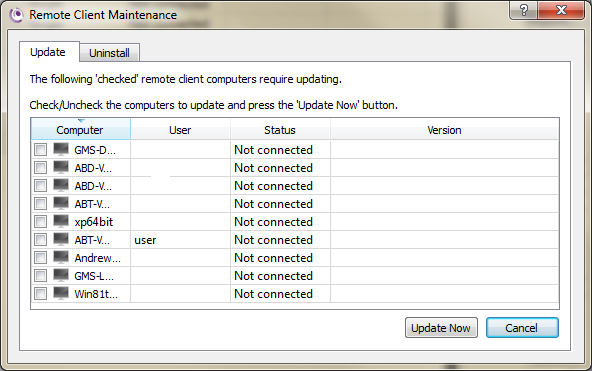This screenshot has height=371, width=592.
Task: Sort by the Version column header
Action: click(444, 129)
